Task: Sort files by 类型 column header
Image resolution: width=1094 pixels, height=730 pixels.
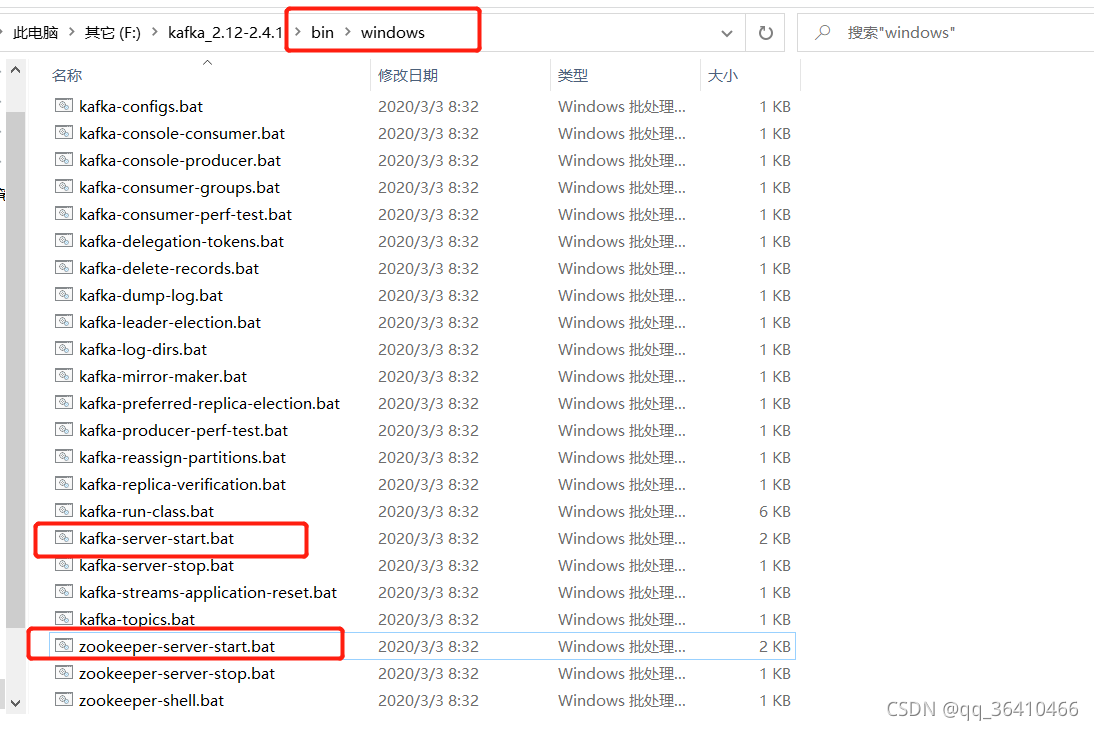Action: point(573,75)
